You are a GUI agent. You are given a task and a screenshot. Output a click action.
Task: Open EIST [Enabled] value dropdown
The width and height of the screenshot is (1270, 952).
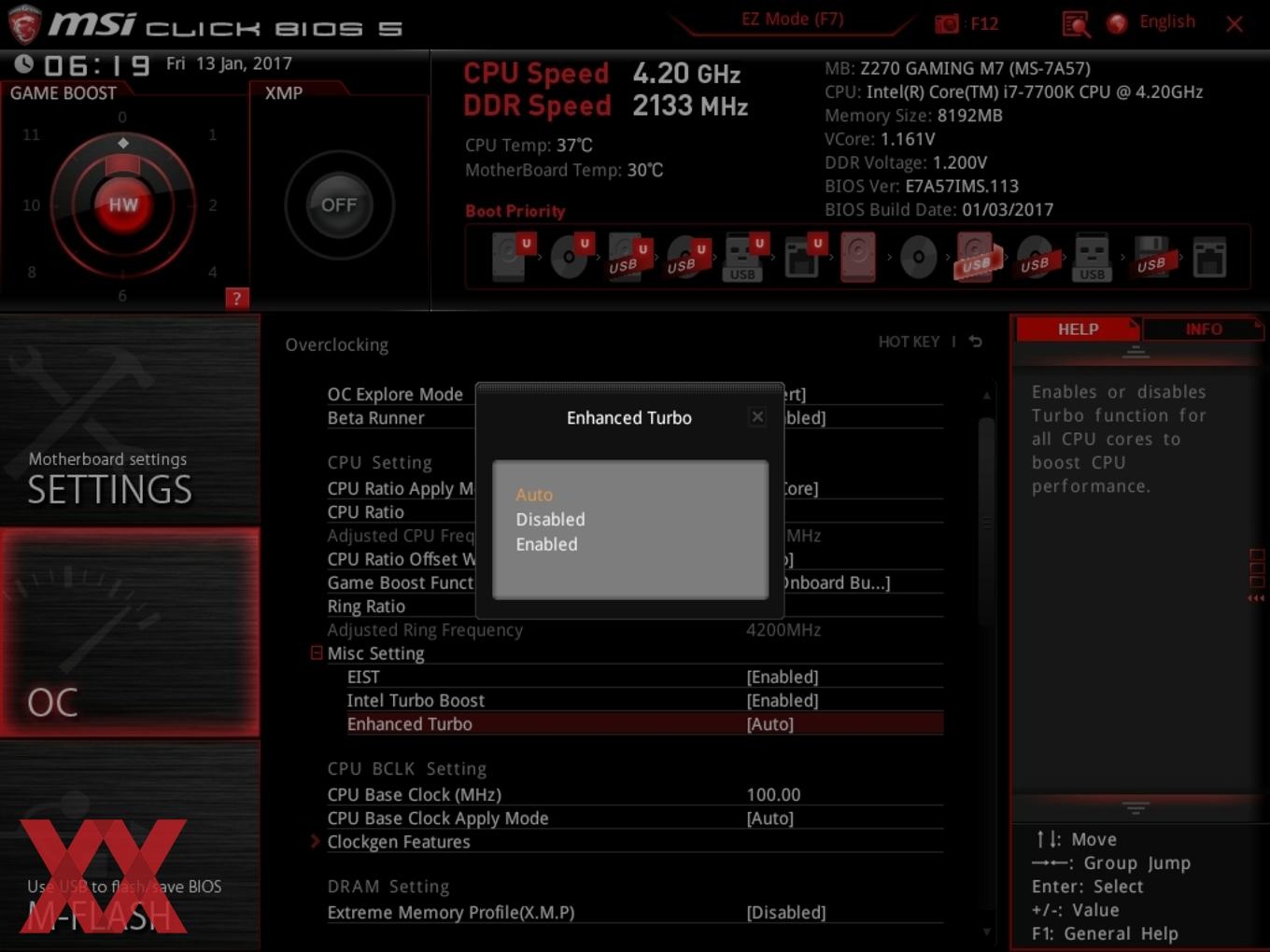(782, 677)
